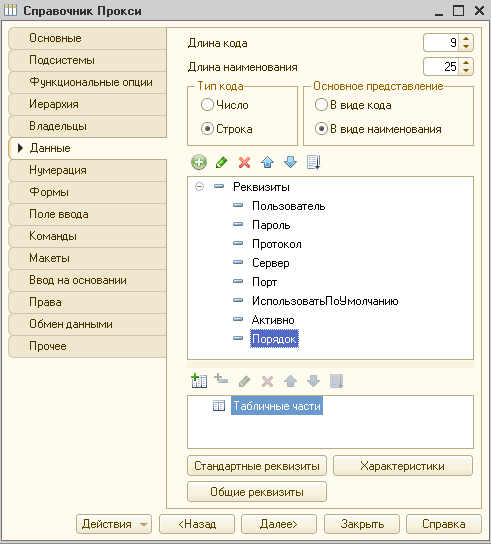Collapse the Реквизиты tree node
The height and width of the screenshot is (544, 491).
pos(199,187)
